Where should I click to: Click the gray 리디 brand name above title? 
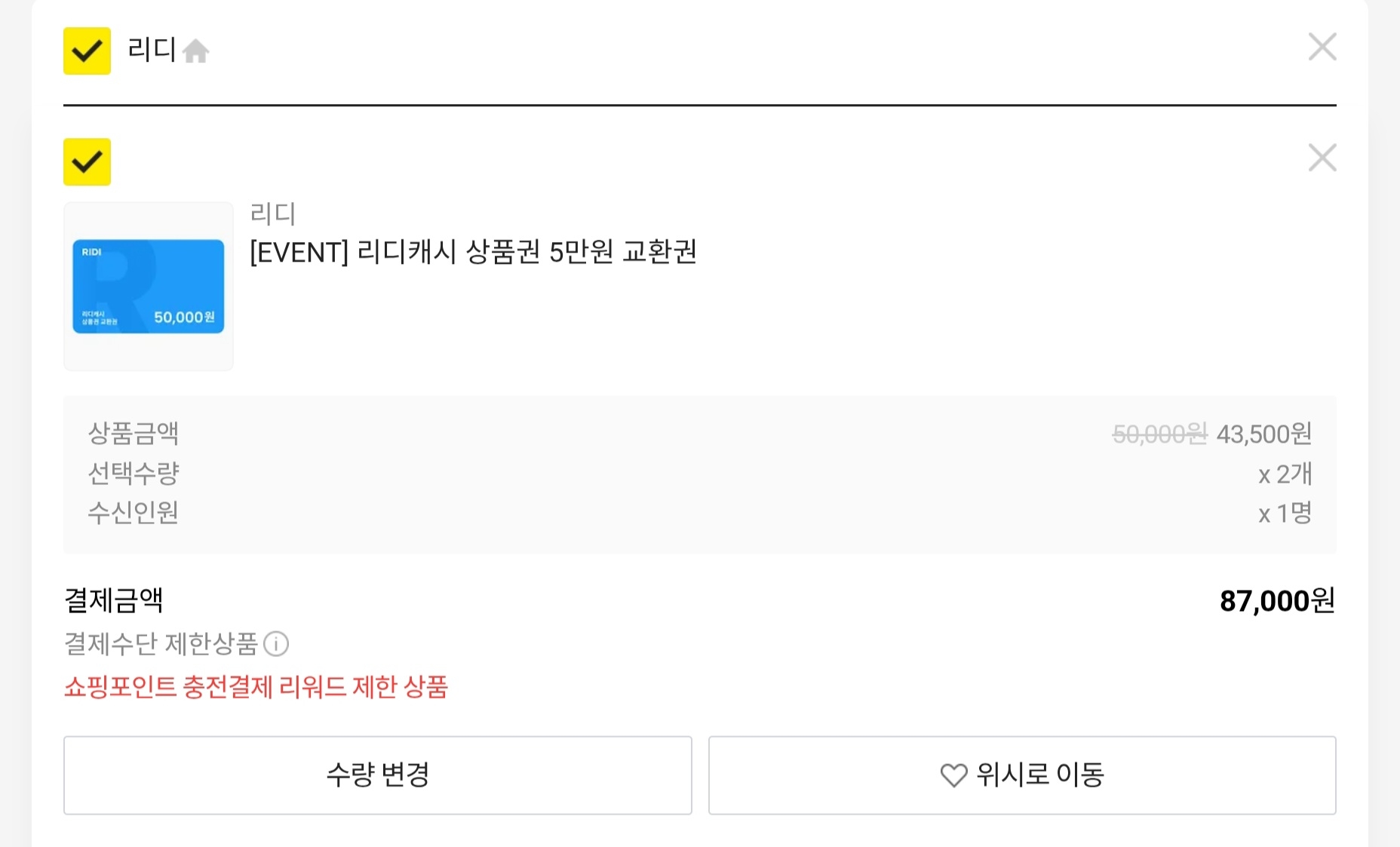click(272, 213)
